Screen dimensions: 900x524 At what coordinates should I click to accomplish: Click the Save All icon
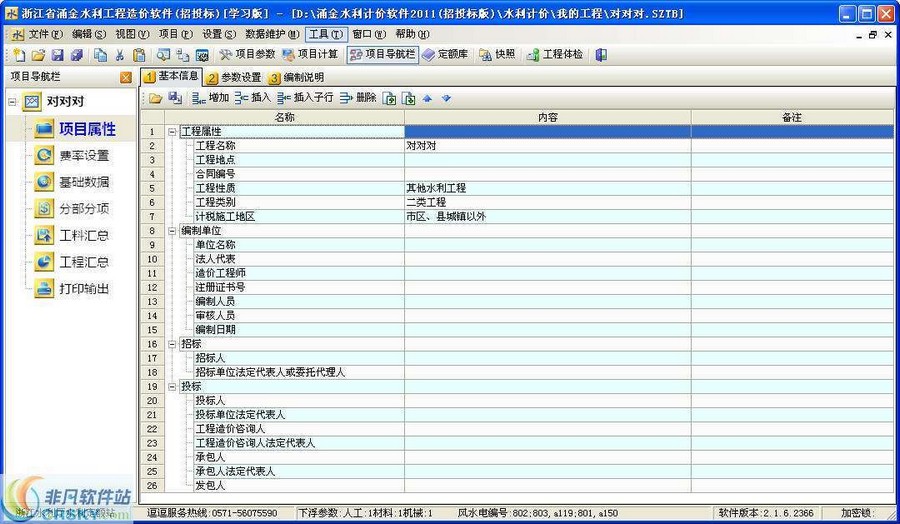pyautogui.click(x=76, y=55)
